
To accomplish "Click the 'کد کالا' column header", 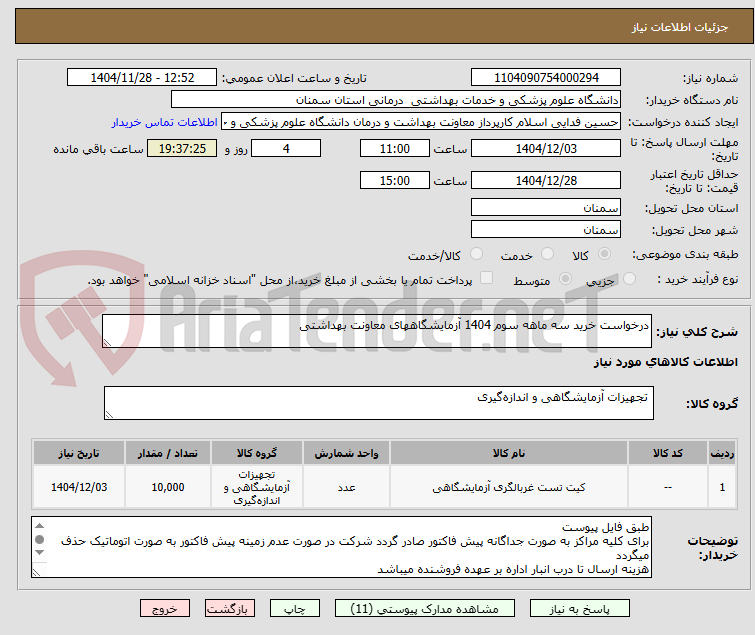I will (668, 453).
